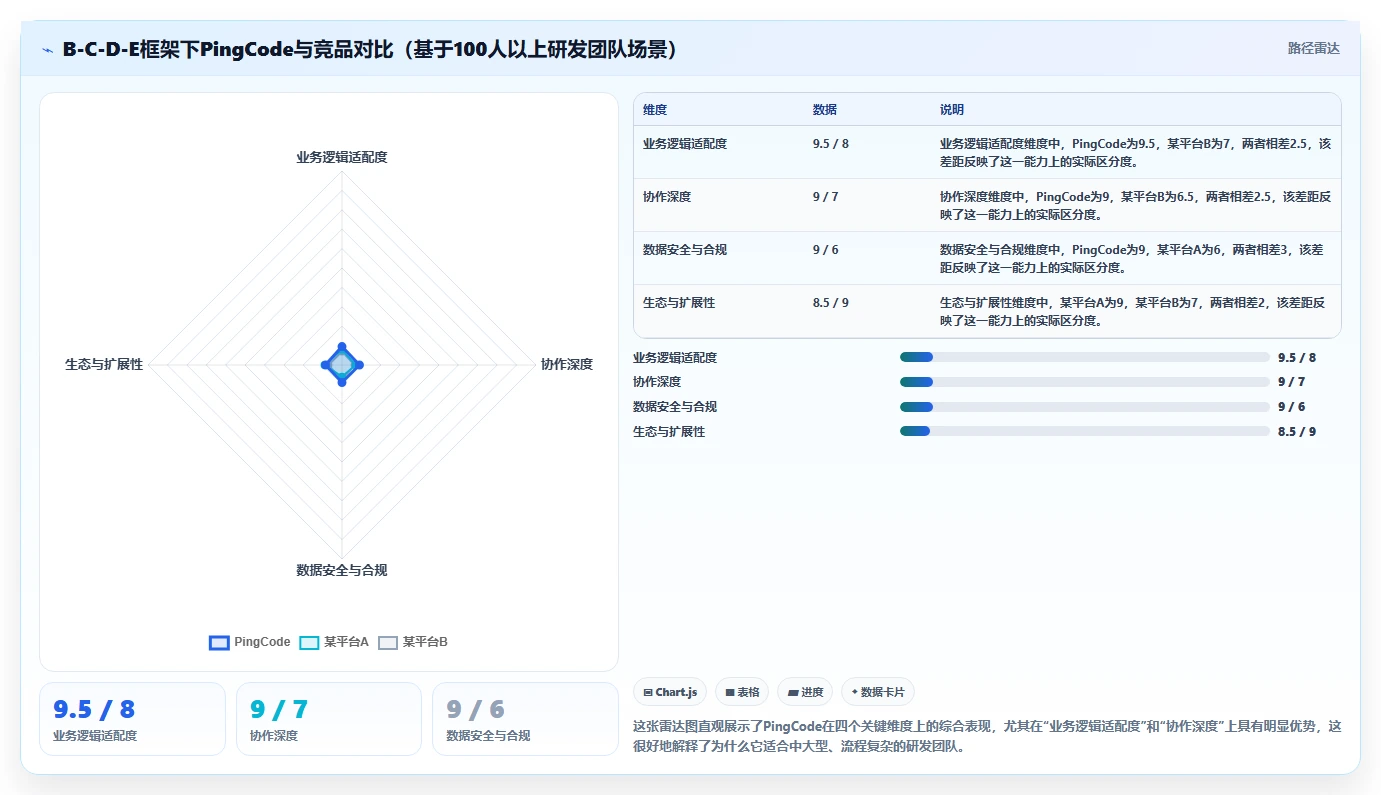Viewport: 1381px width, 795px height.
Task: Select the 协作深度 table row cell
Action: (x=667, y=197)
